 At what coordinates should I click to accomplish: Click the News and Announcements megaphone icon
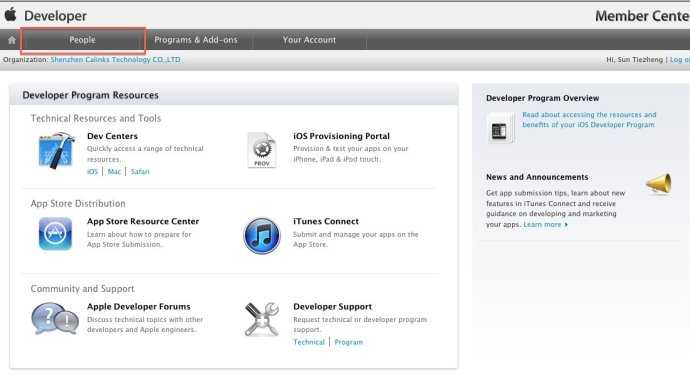(659, 184)
